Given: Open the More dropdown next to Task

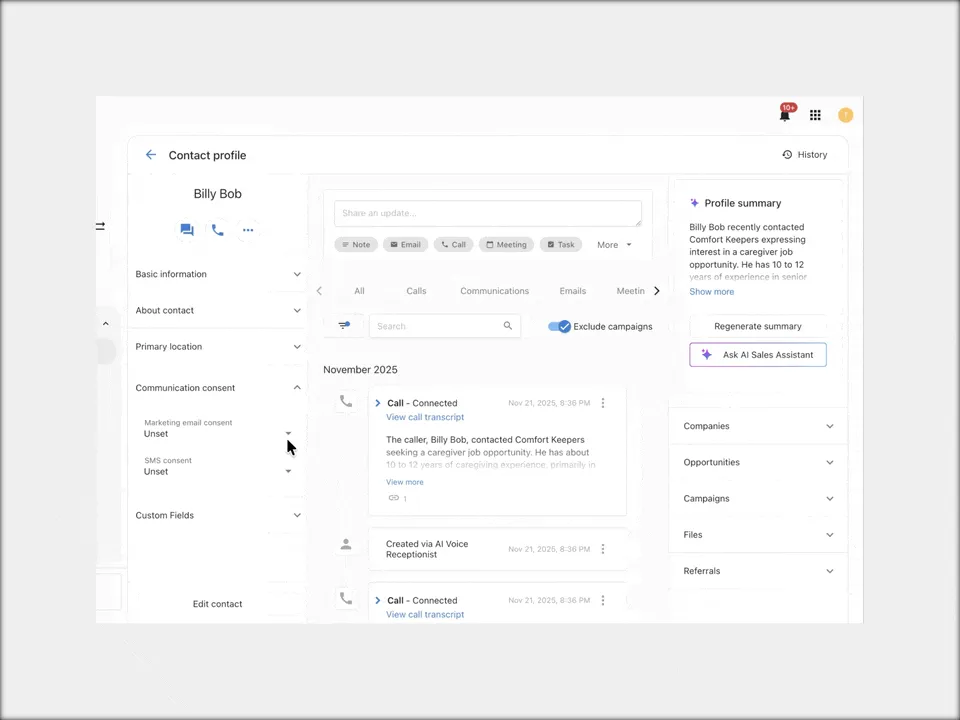Looking at the screenshot, I should pos(614,245).
